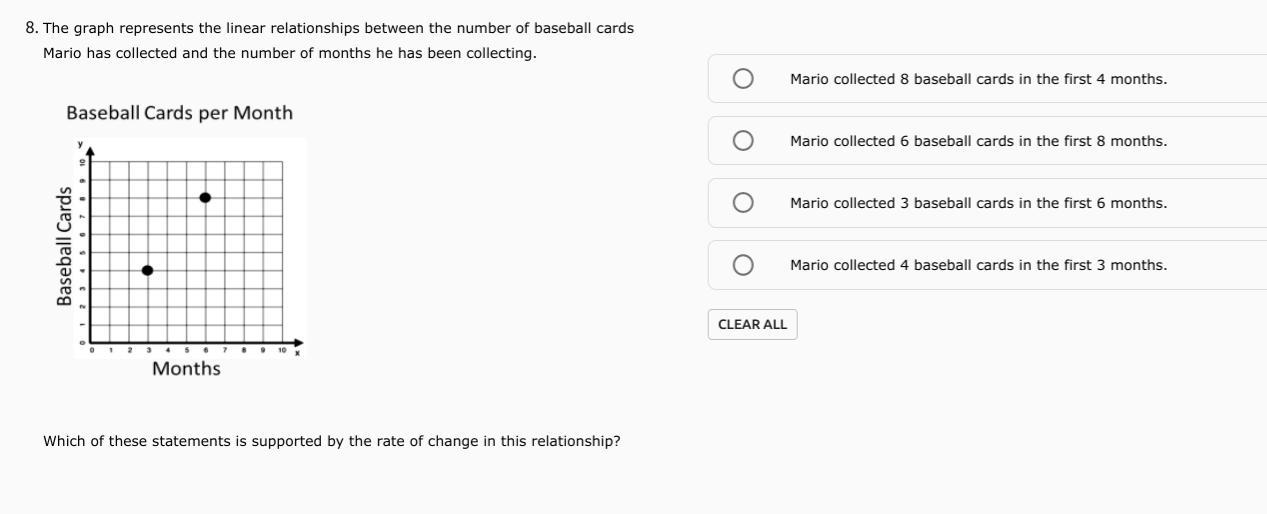
Task: Mark the radio button for 4 cards in 3 months
Action: [743, 265]
